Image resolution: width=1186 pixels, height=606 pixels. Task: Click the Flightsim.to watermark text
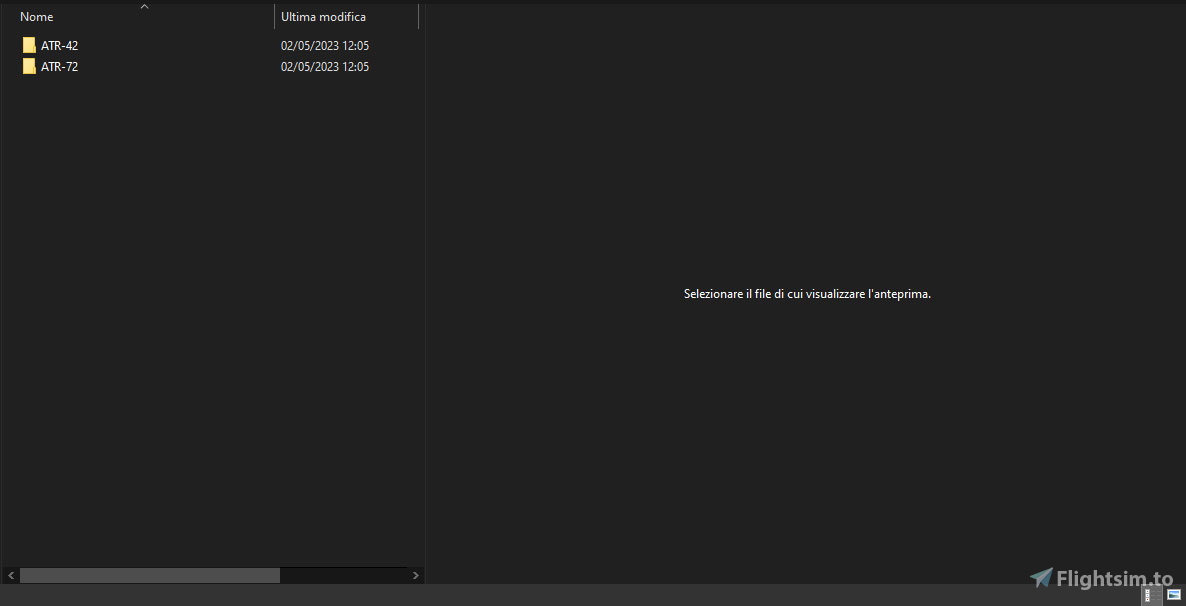pos(1114,579)
